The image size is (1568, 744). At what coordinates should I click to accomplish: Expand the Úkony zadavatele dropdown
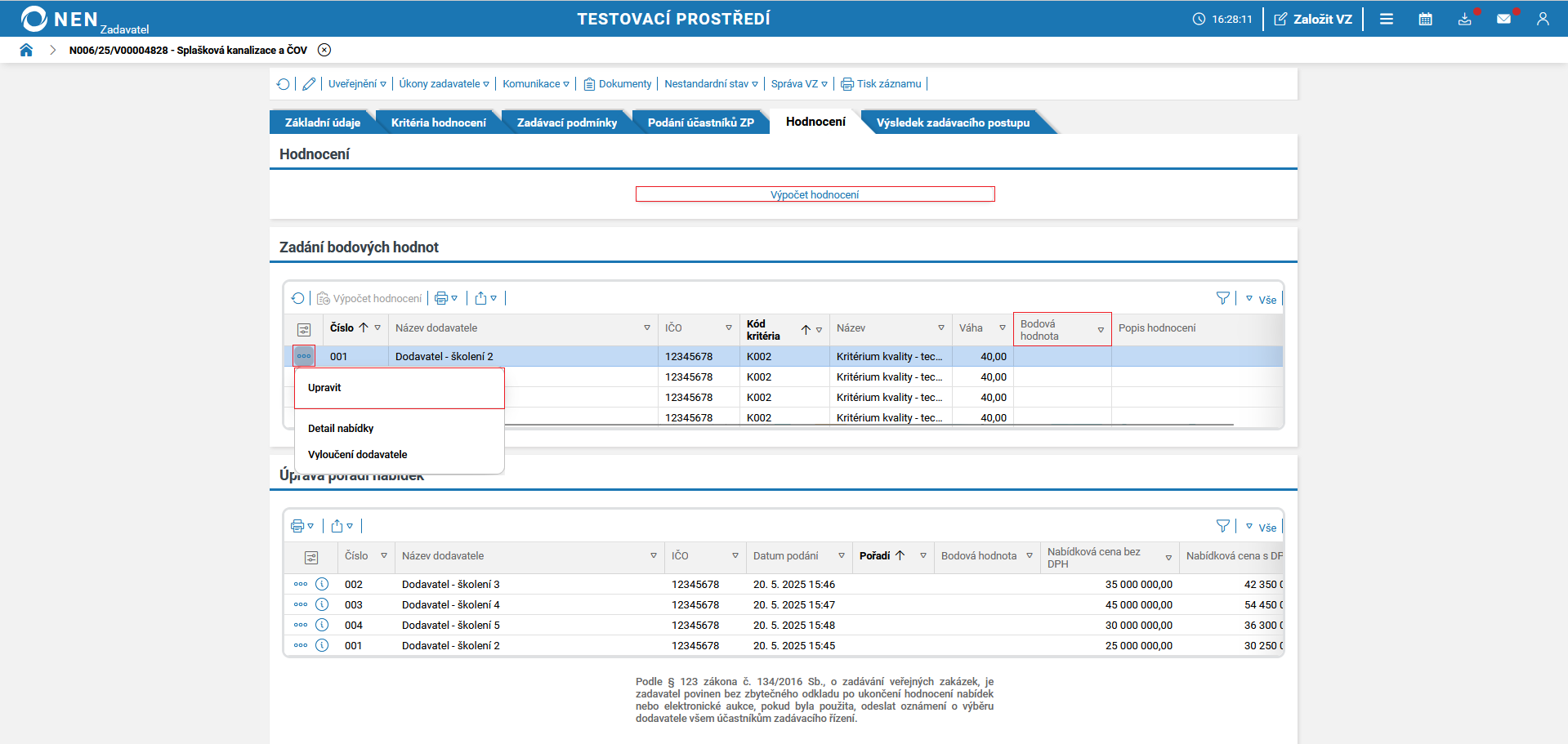coord(444,84)
